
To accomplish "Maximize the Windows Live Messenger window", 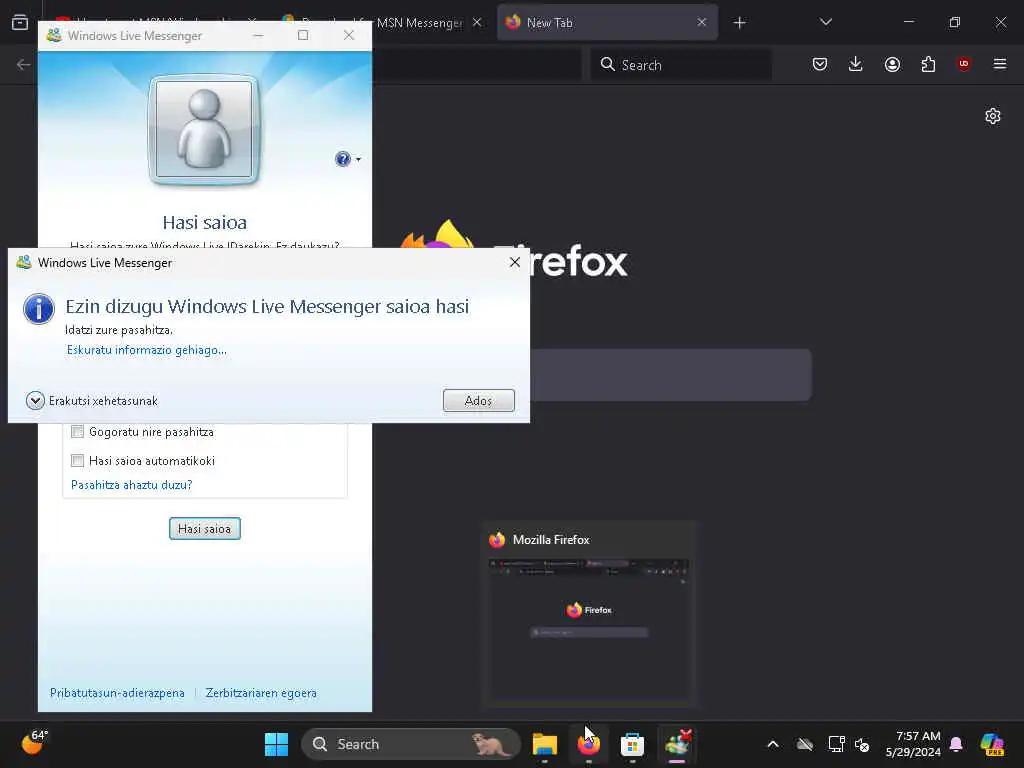I will [x=303, y=35].
